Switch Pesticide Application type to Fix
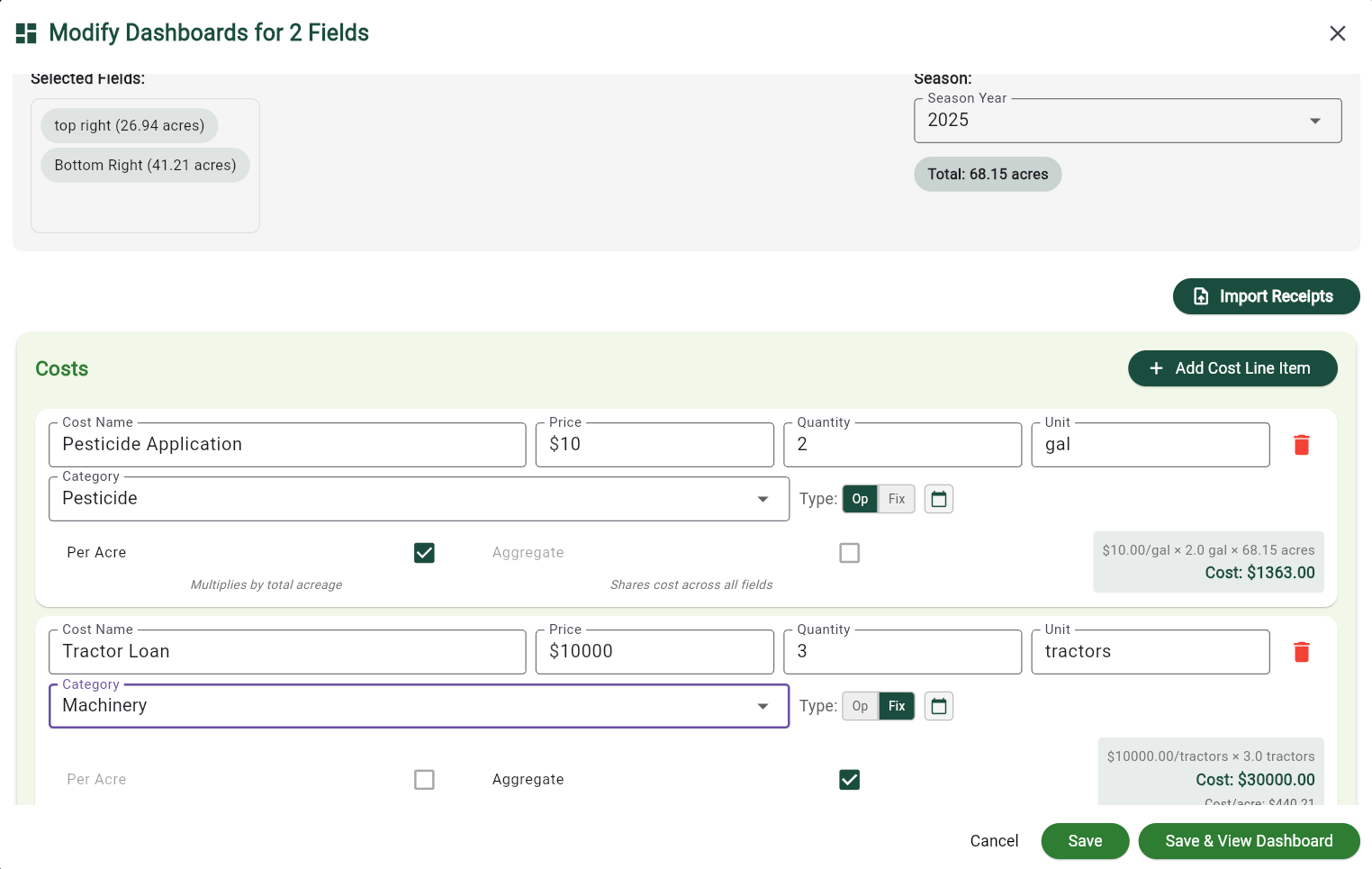Image resolution: width=1372 pixels, height=869 pixels. click(896, 498)
